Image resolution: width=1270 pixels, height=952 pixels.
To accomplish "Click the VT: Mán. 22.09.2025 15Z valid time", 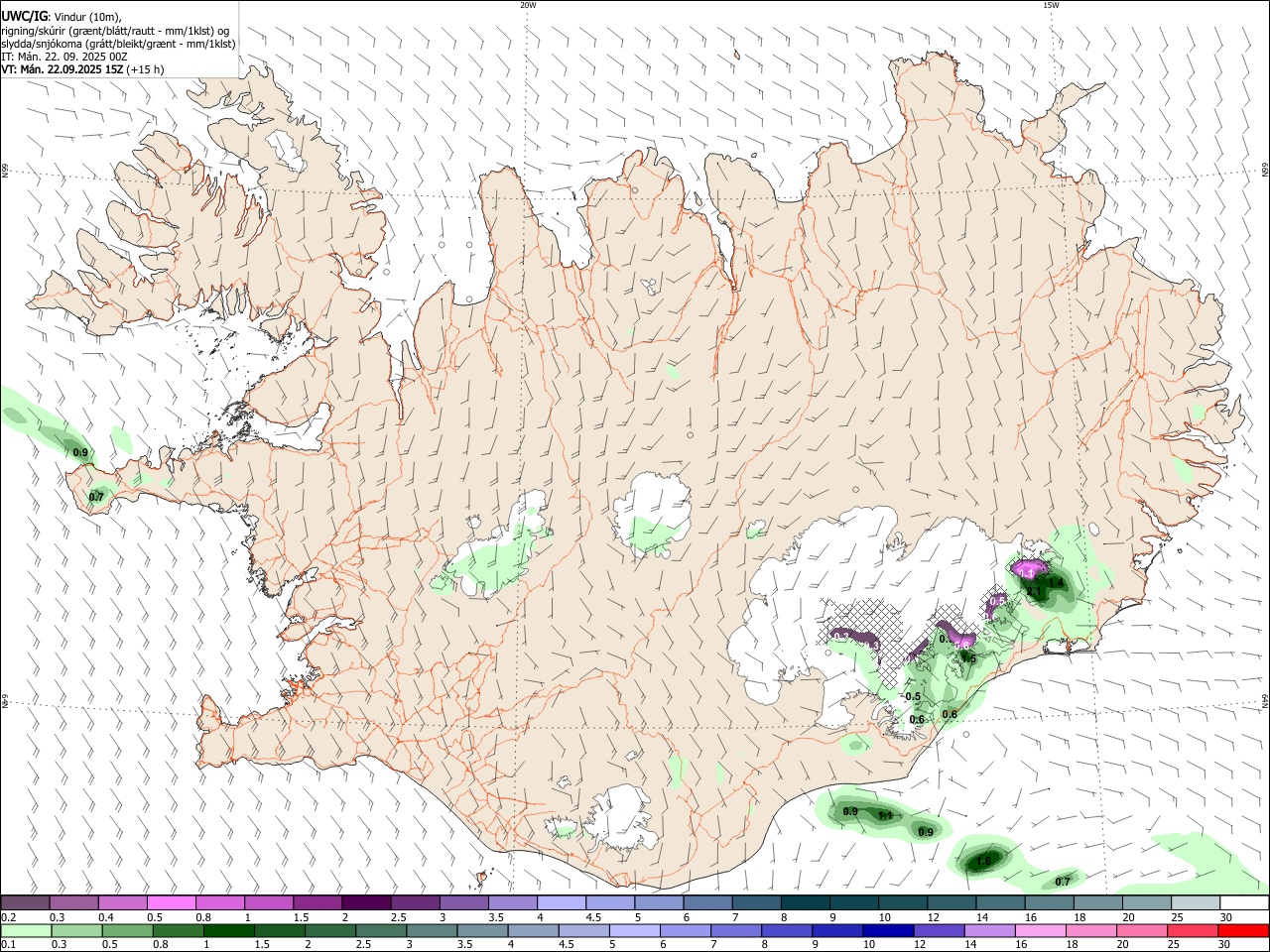I will [63, 69].
